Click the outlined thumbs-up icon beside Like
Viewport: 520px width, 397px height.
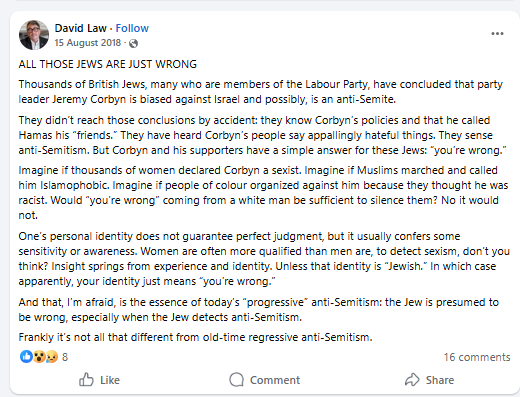click(86, 379)
